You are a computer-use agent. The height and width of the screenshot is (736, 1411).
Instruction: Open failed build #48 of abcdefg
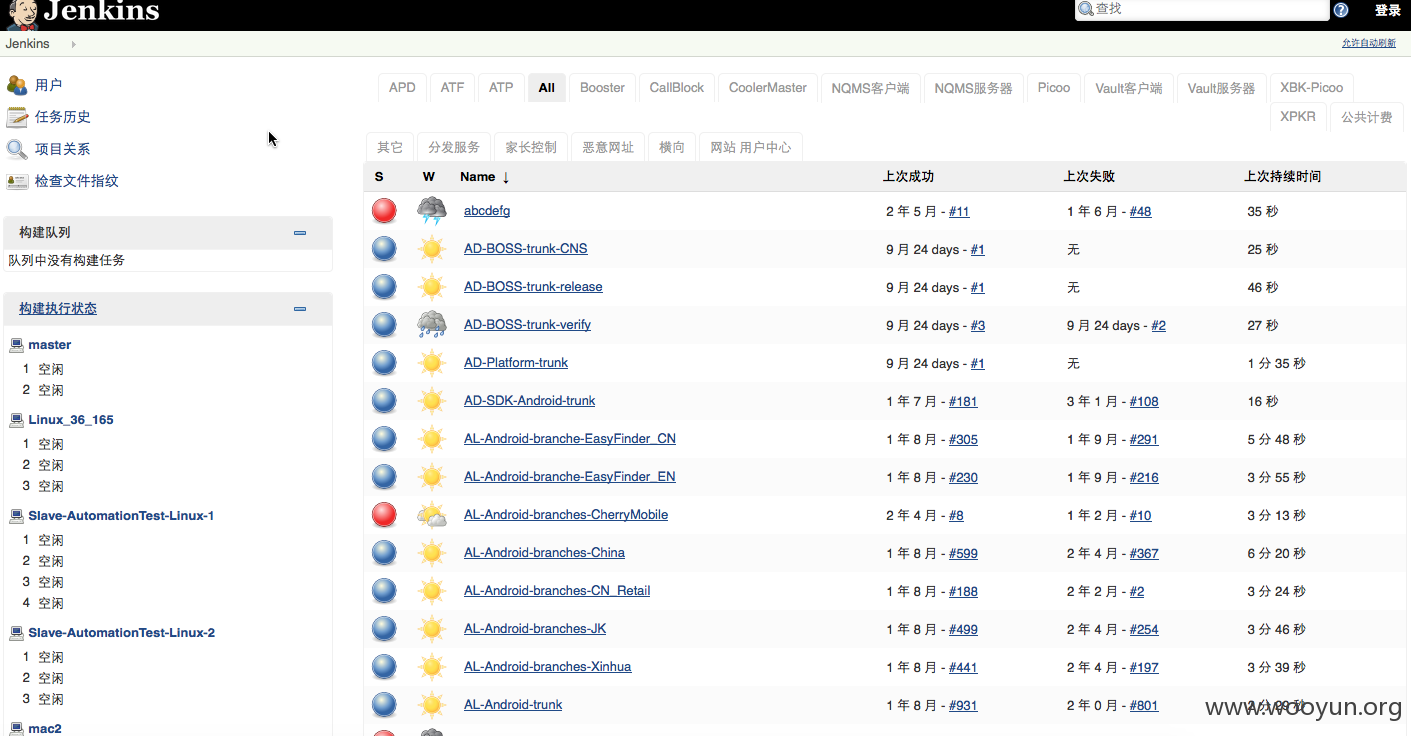(x=1141, y=211)
